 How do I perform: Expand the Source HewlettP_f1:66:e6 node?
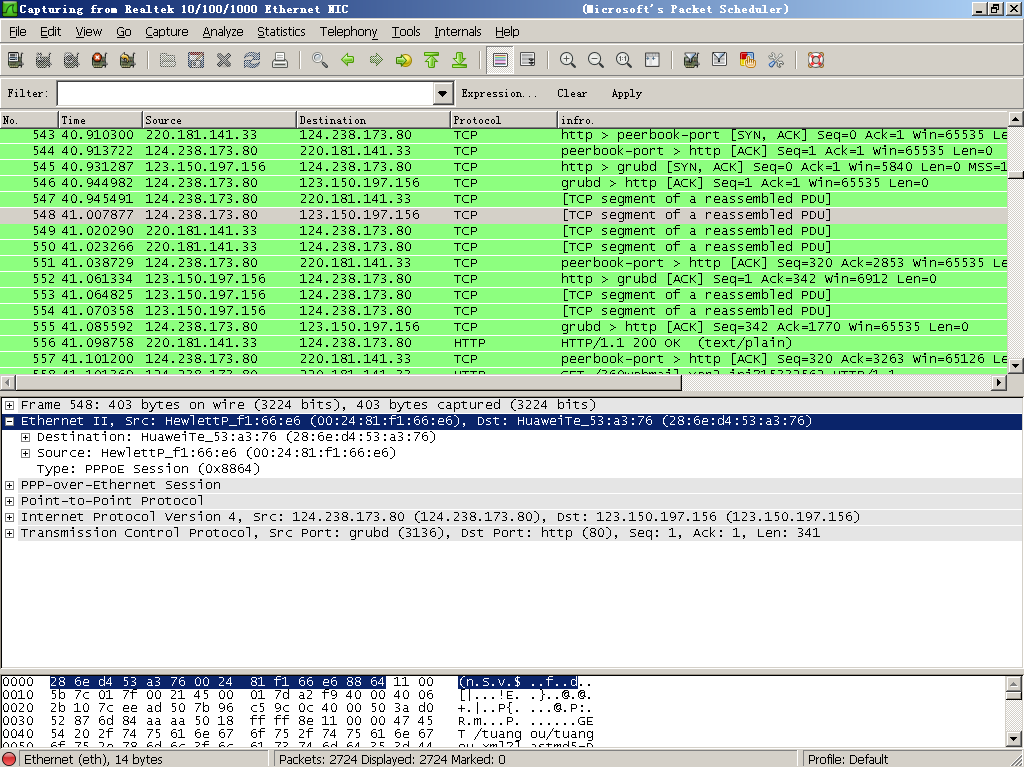[25, 453]
